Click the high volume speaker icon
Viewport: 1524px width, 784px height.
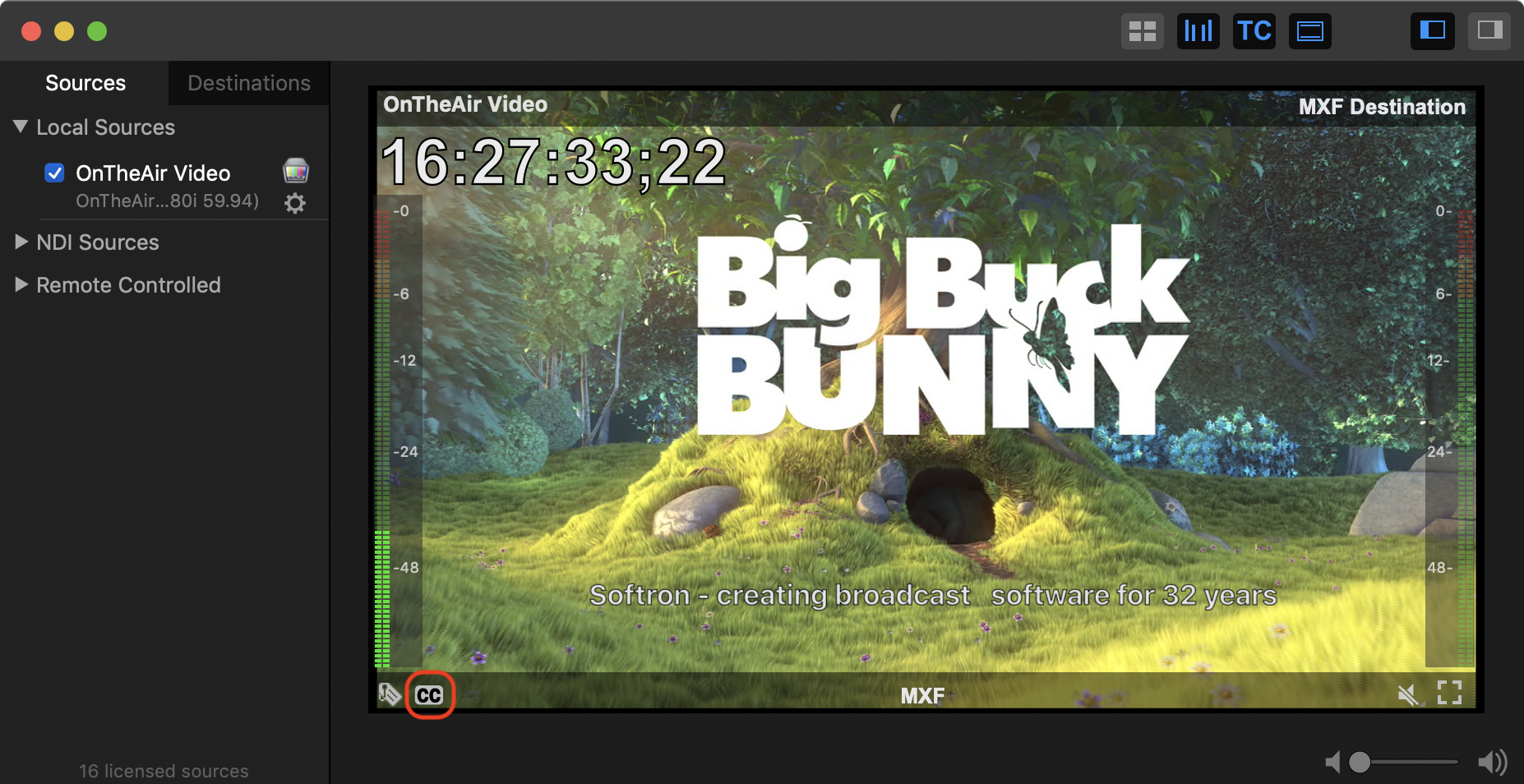point(1492,763)
